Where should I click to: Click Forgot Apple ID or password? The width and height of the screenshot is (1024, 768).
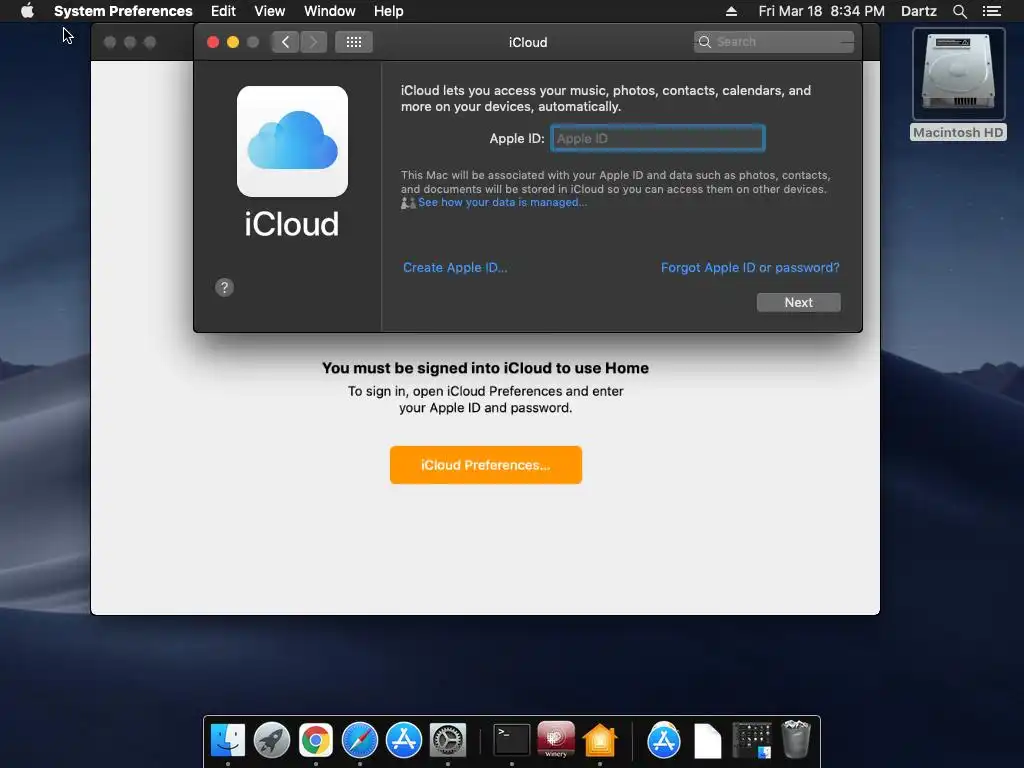[x=750, y=268]
